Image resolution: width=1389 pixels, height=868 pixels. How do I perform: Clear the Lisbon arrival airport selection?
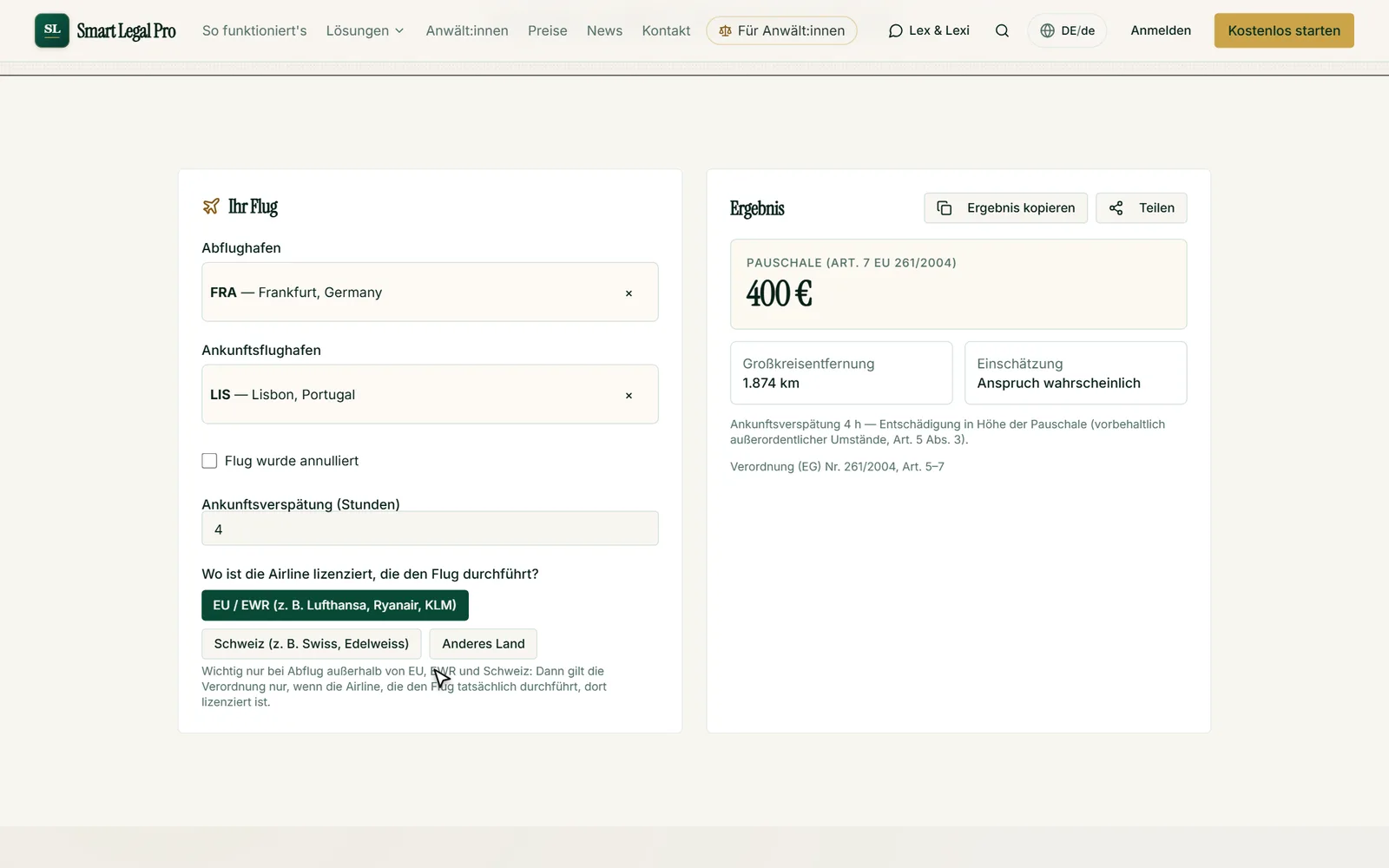629,396
